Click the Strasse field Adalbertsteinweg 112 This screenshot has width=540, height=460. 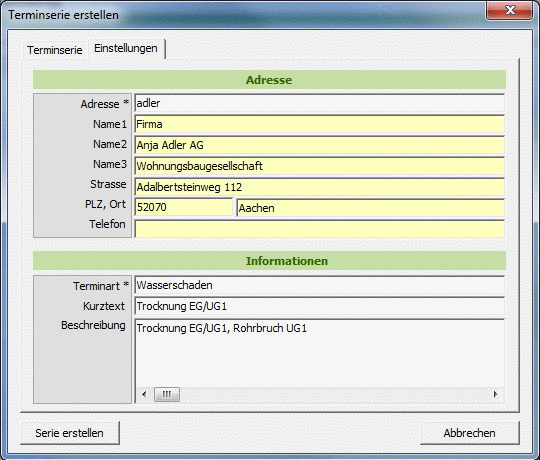[319, 187]
